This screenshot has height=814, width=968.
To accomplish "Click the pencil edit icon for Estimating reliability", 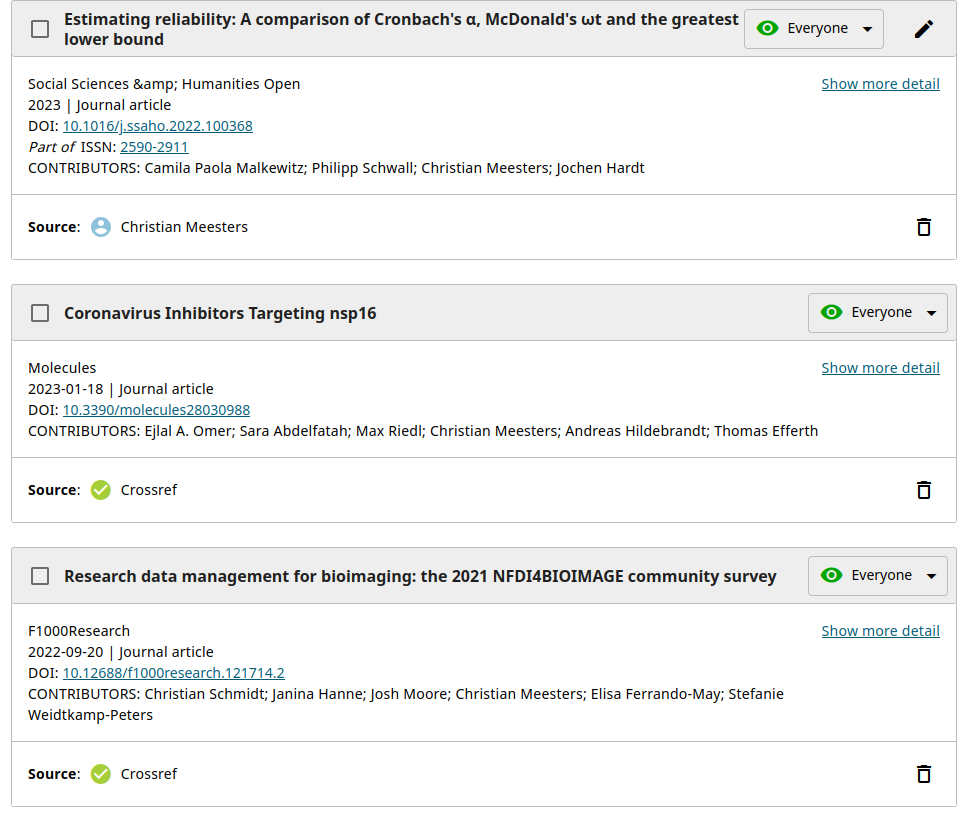I will [x=924, y=29].
